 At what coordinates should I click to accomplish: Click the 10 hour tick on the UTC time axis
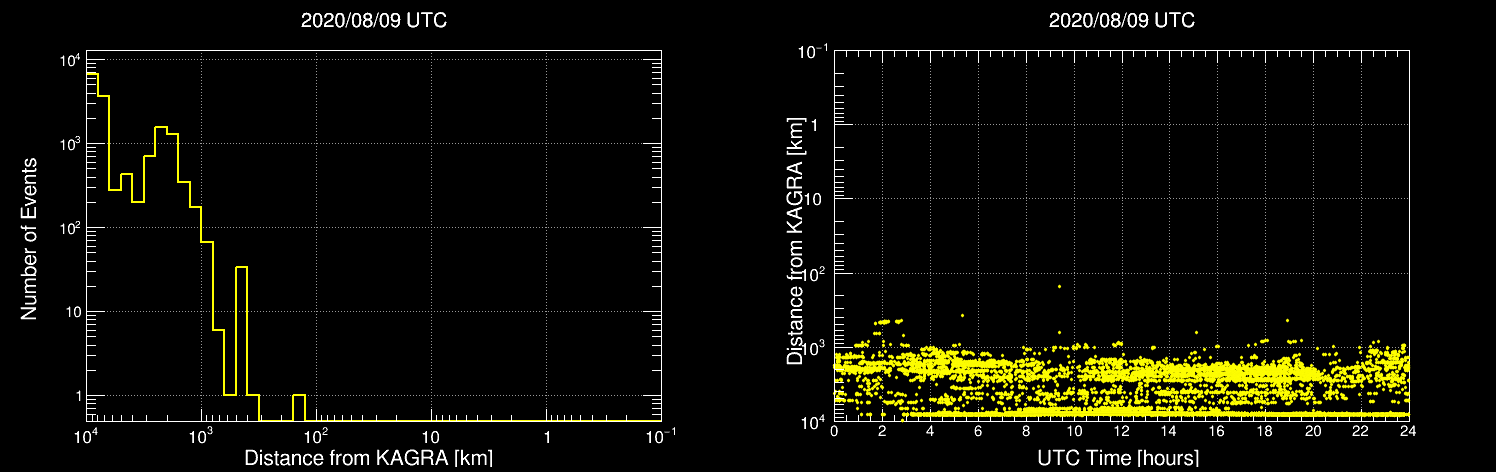(x=1074, y=430)
